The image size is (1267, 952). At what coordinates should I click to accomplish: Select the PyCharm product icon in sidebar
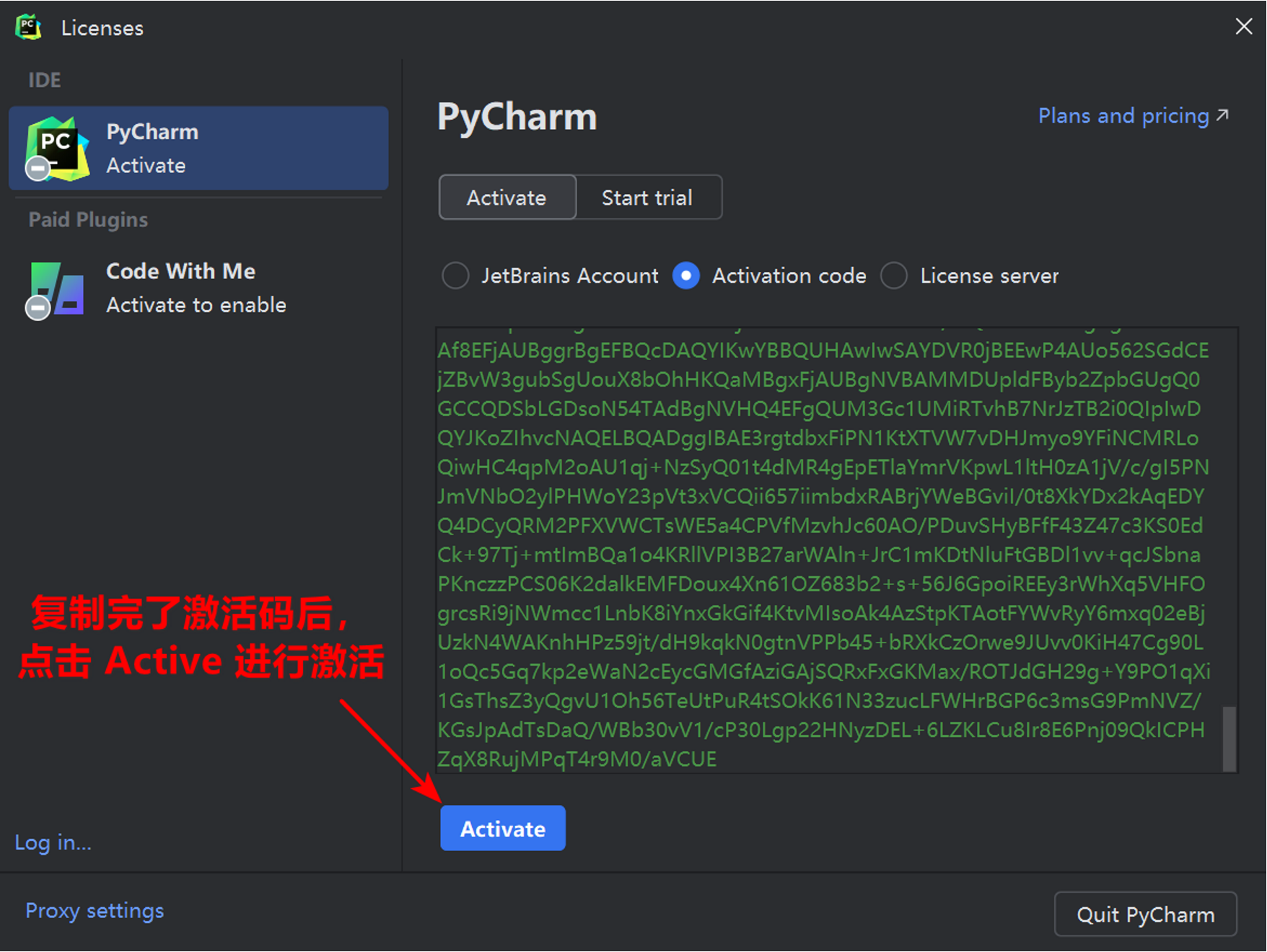pos(57,149)
